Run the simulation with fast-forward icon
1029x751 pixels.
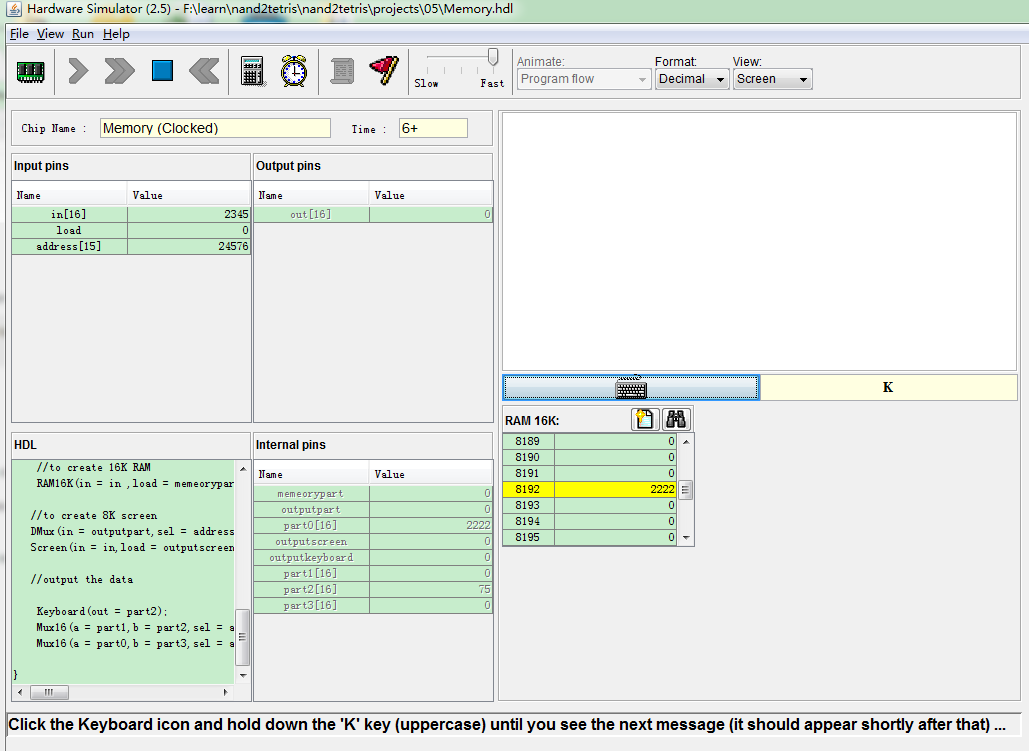pyautogui.click(x=119, y=71)
